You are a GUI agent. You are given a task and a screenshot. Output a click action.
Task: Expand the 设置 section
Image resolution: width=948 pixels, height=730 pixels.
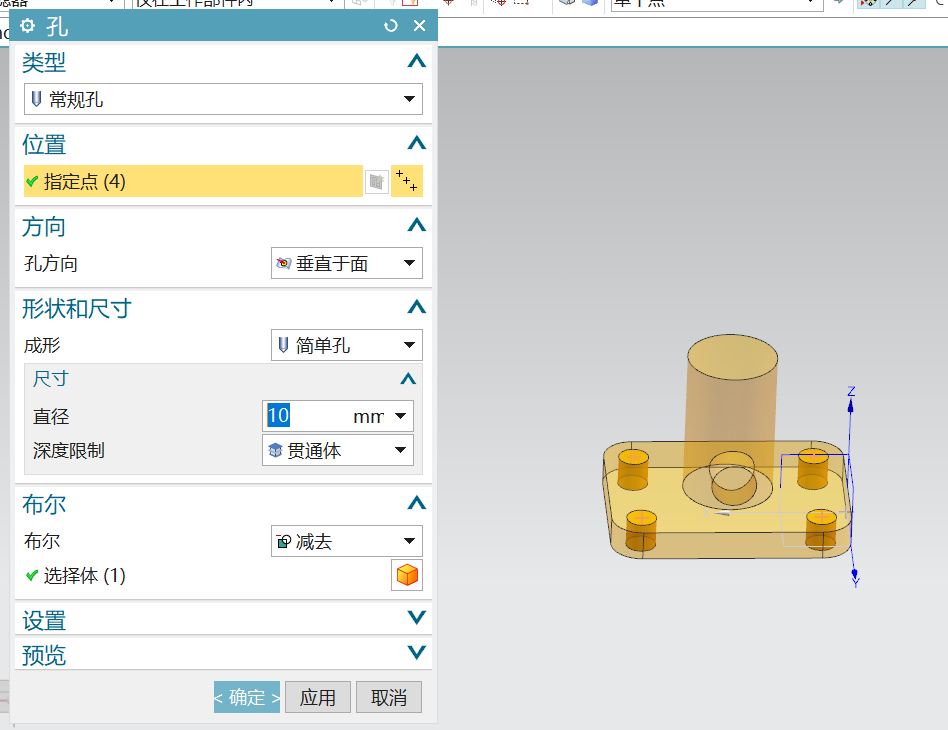[416, 617]
